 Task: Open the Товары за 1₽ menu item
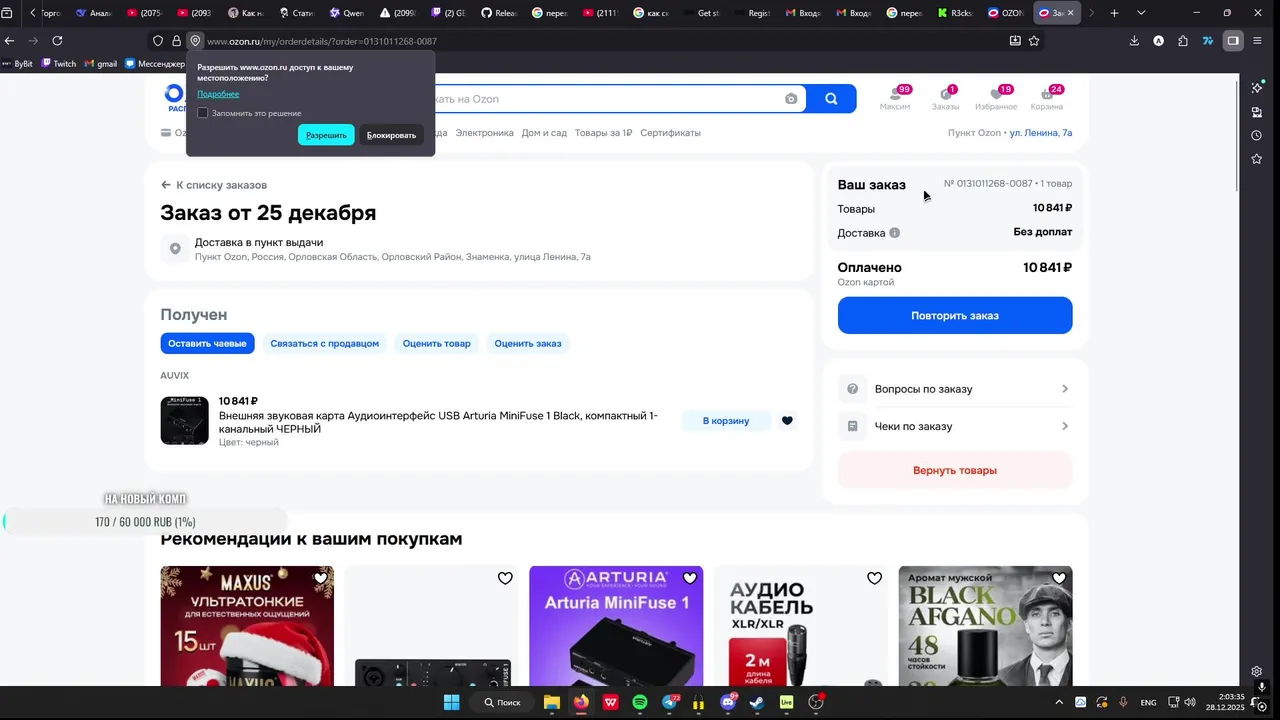click(x=603, y=133)
